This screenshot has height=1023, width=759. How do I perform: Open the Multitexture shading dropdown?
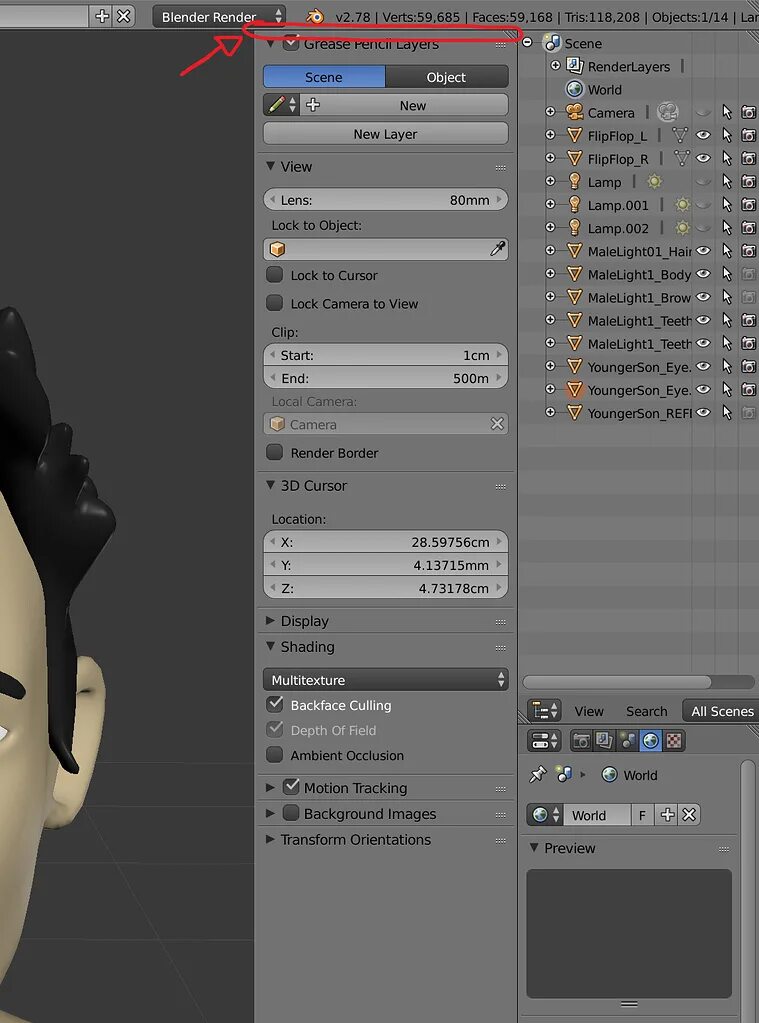click(x=386, y=679)
